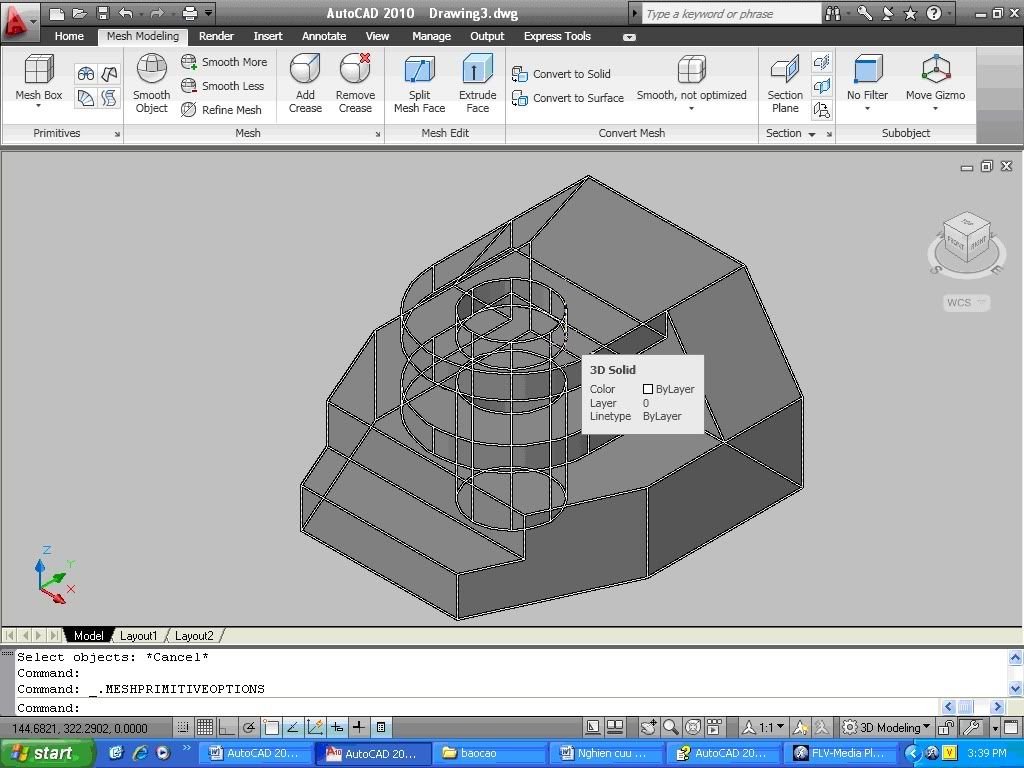Viewport: 1024px width, 768px height.
Task: Click the Plot printer icon in quick access toolbar
Action: (189, 13)
